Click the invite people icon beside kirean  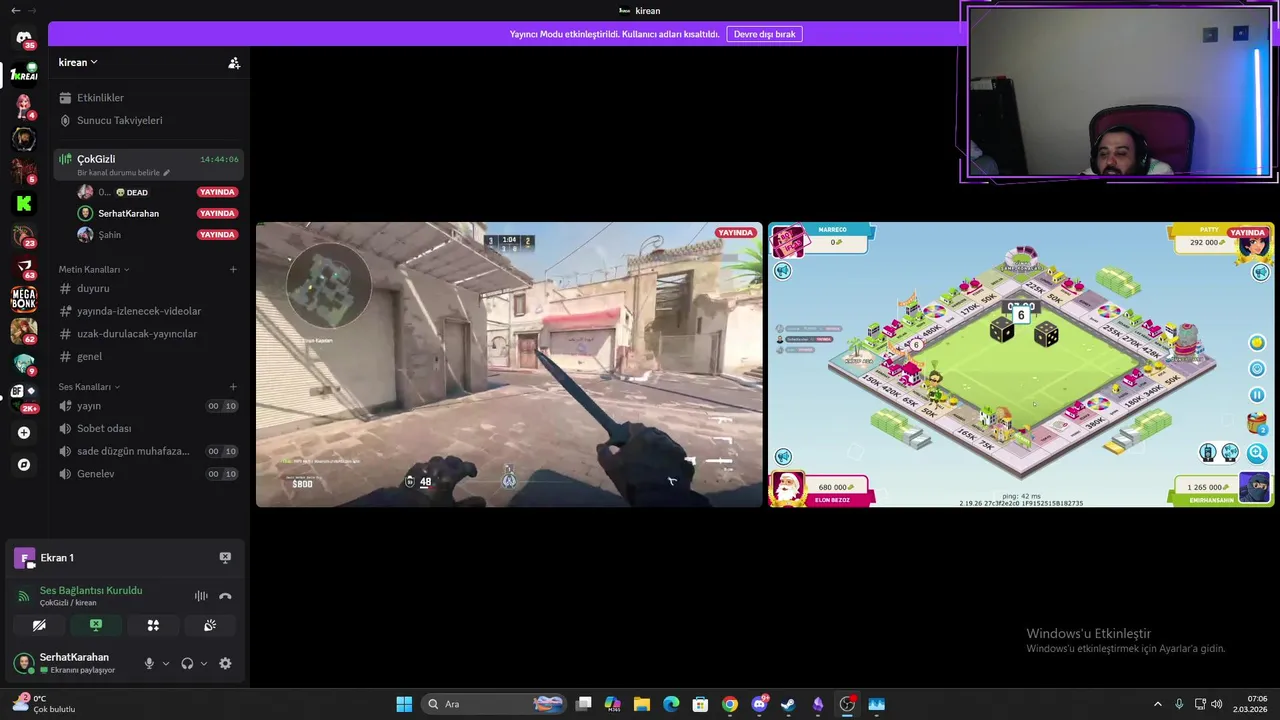click(x=234, y=63)
